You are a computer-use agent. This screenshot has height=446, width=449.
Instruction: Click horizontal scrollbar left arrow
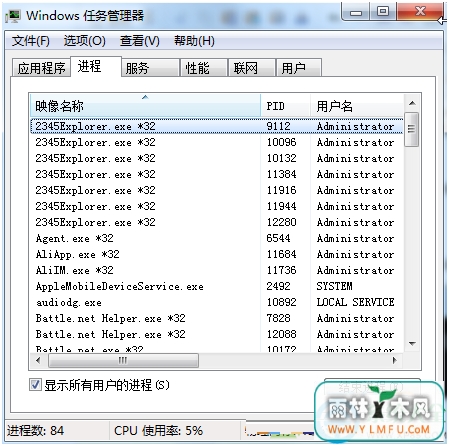[x=38, y=360]
